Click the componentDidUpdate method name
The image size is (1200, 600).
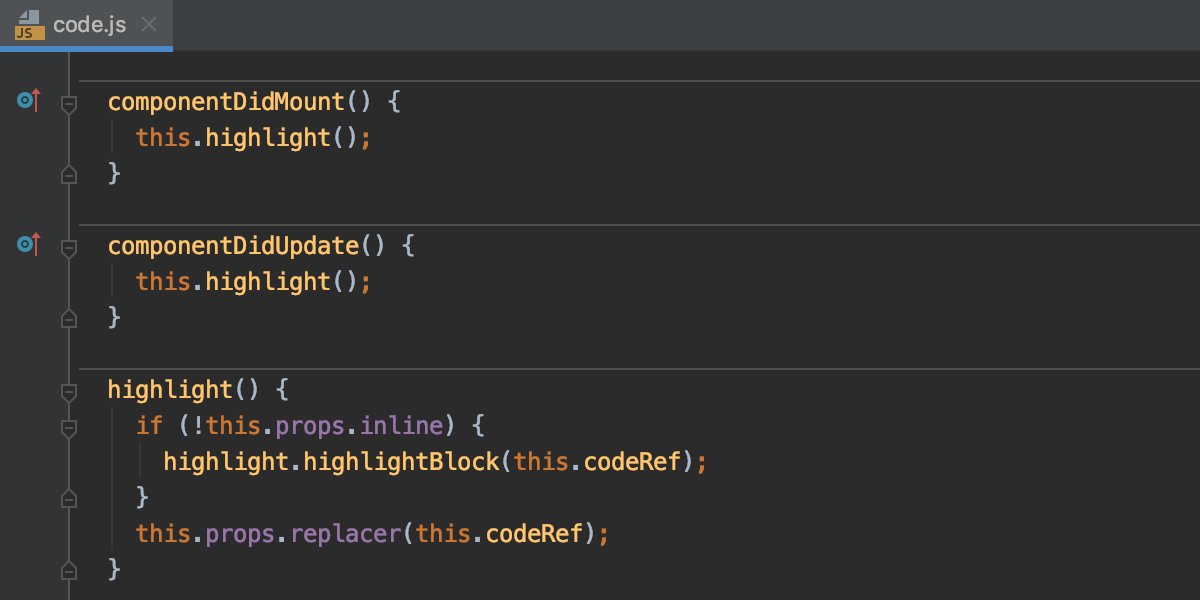tap(235, 245)
